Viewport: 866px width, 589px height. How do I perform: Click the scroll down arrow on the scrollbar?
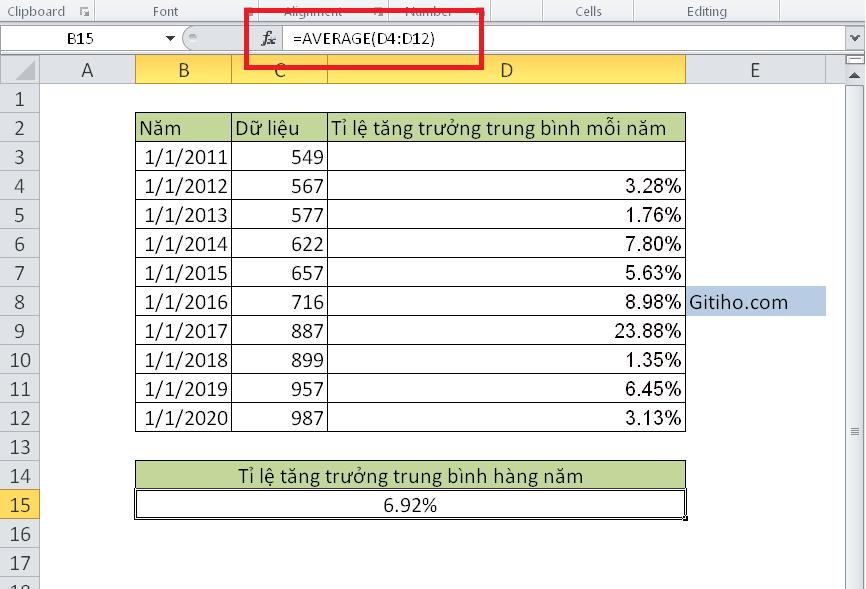point(855,583)
